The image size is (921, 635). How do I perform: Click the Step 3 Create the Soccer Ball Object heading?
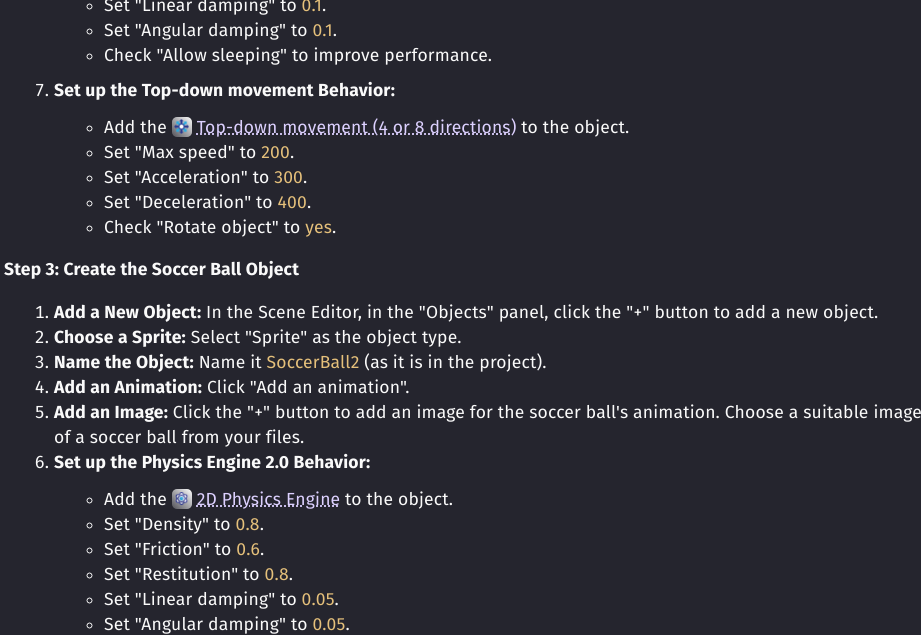tap(152, 269)
